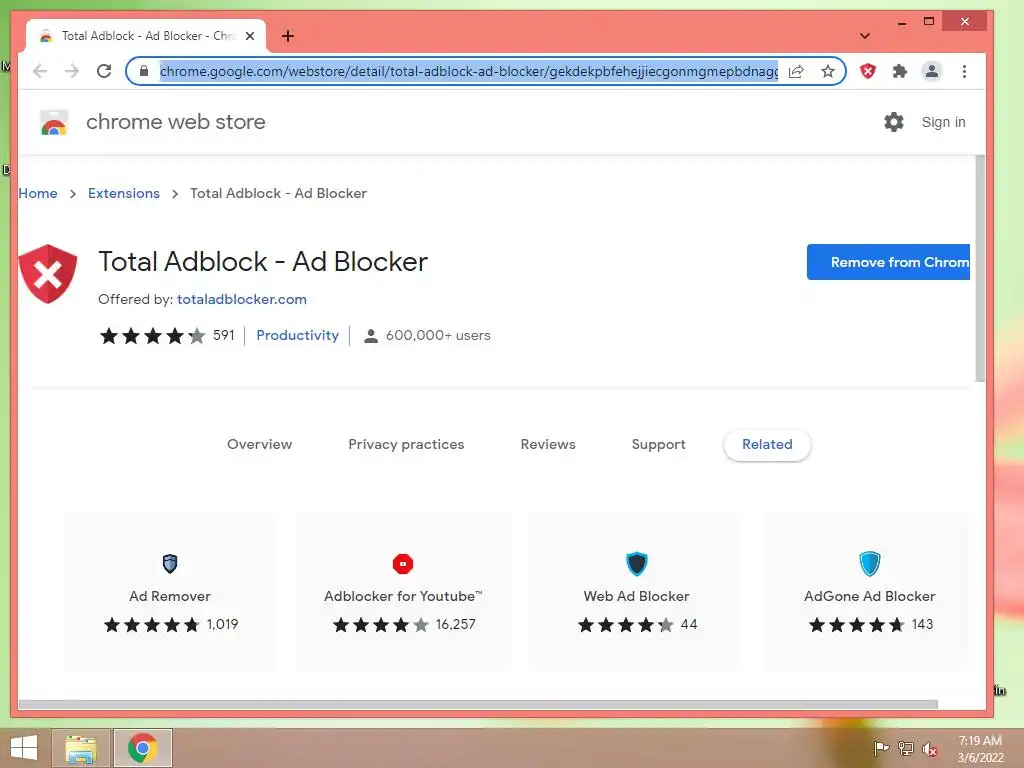
Task: Click the Web Ad Blocker shield icon
Action: pos(637,564)
